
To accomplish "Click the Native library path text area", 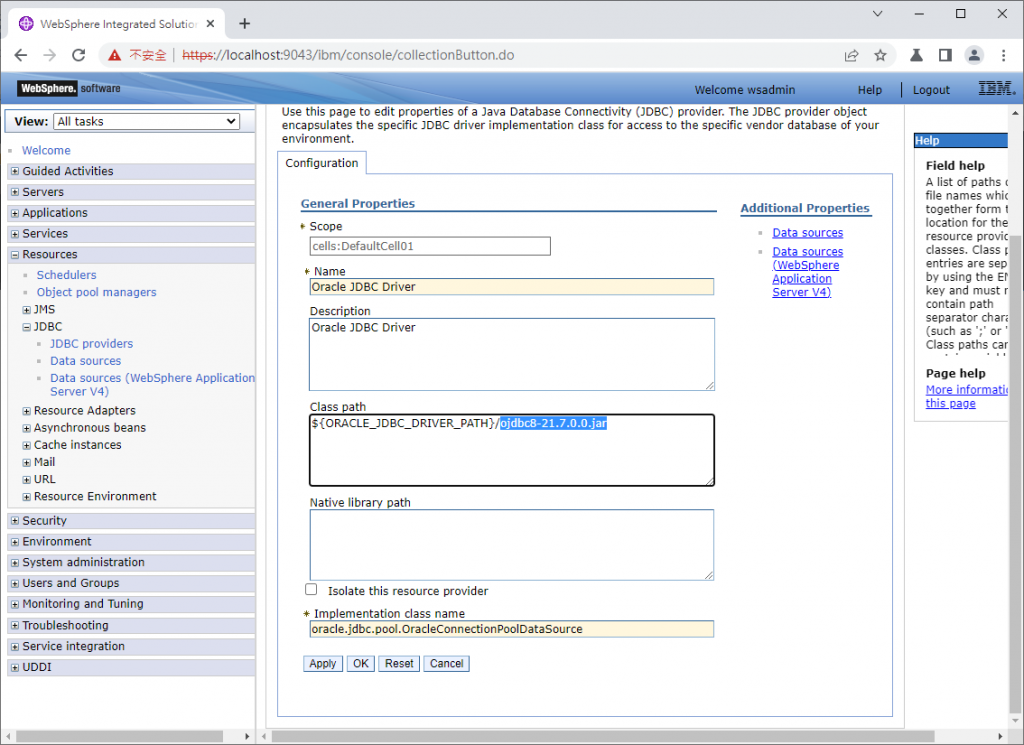I will 511,545.
